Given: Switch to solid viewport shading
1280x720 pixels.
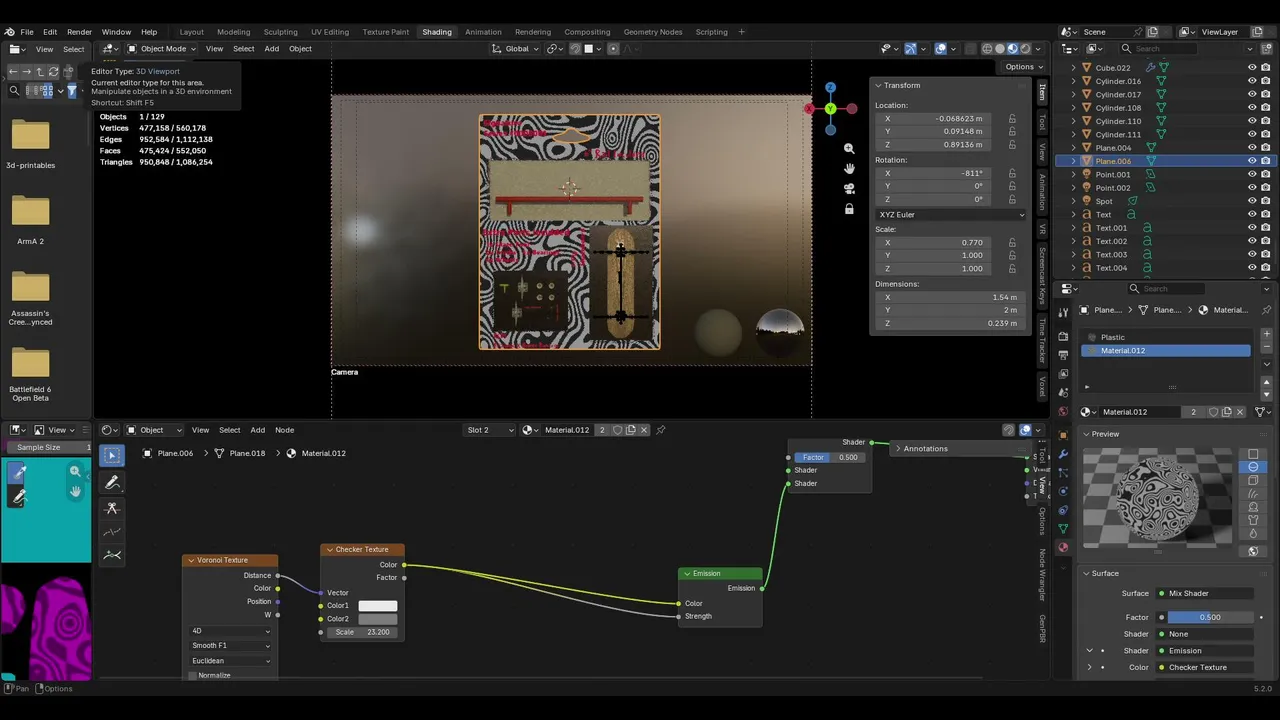Looking at the screenshot, I should [1000, 48].
